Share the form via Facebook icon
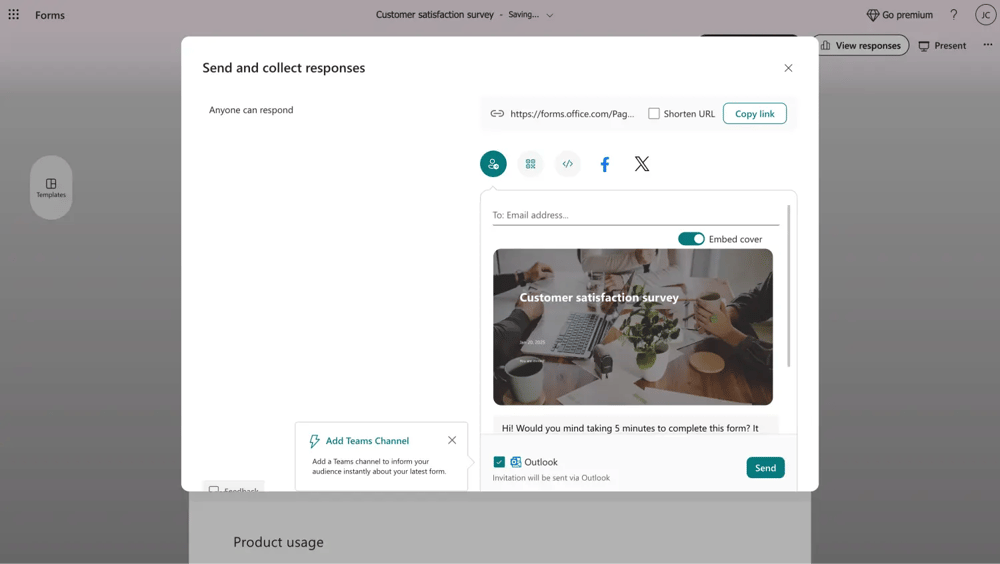This screenshot has width=1000, height=564. tap(605, 164)
